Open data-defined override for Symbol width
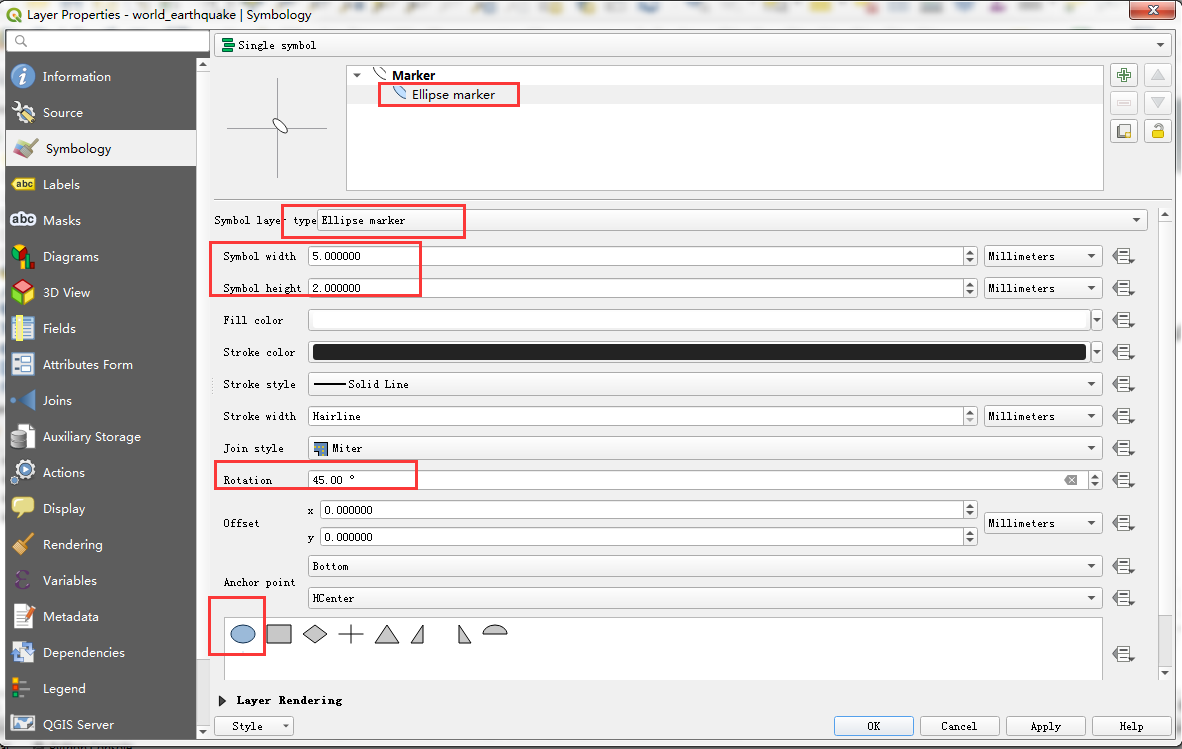The width and height of the screenshot is (1182, 749). pos(1123,256)
